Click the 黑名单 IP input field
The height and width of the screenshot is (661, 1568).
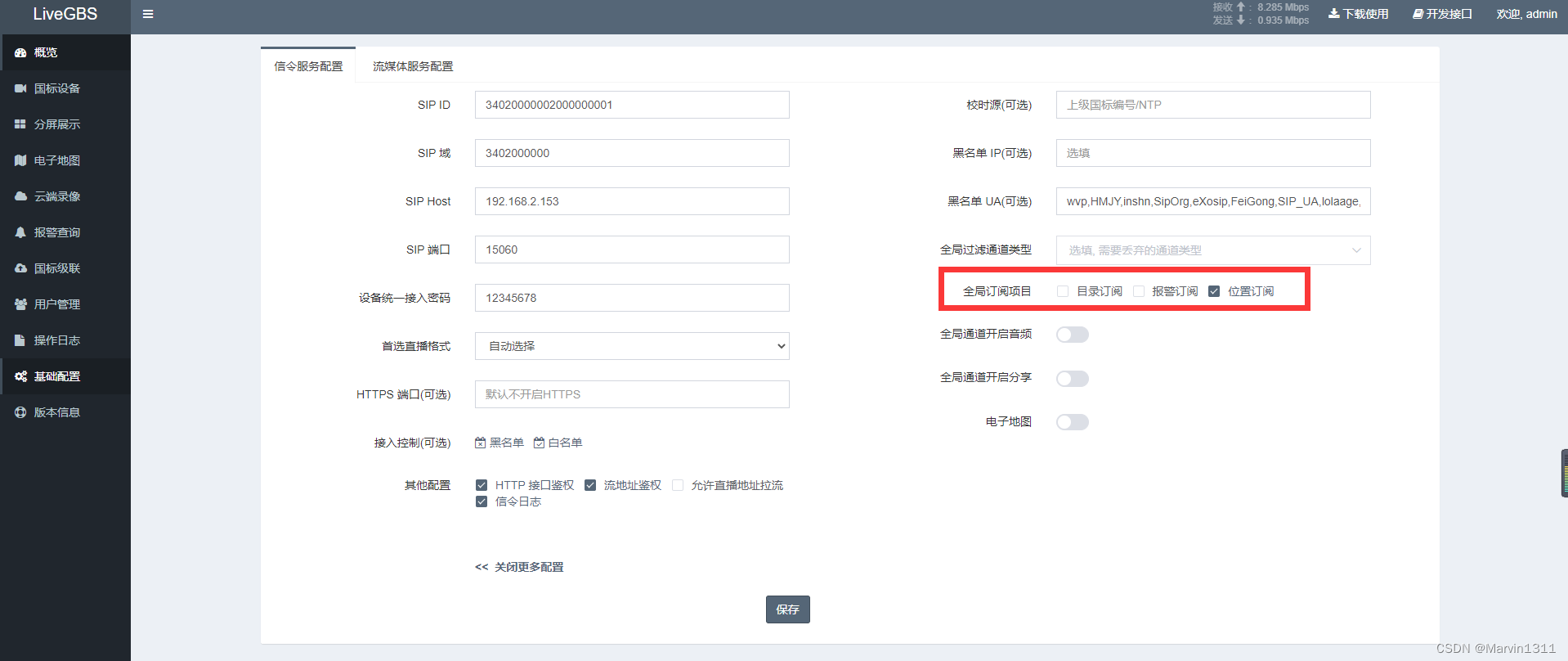pyautogui.click(x=1213, y=153)
